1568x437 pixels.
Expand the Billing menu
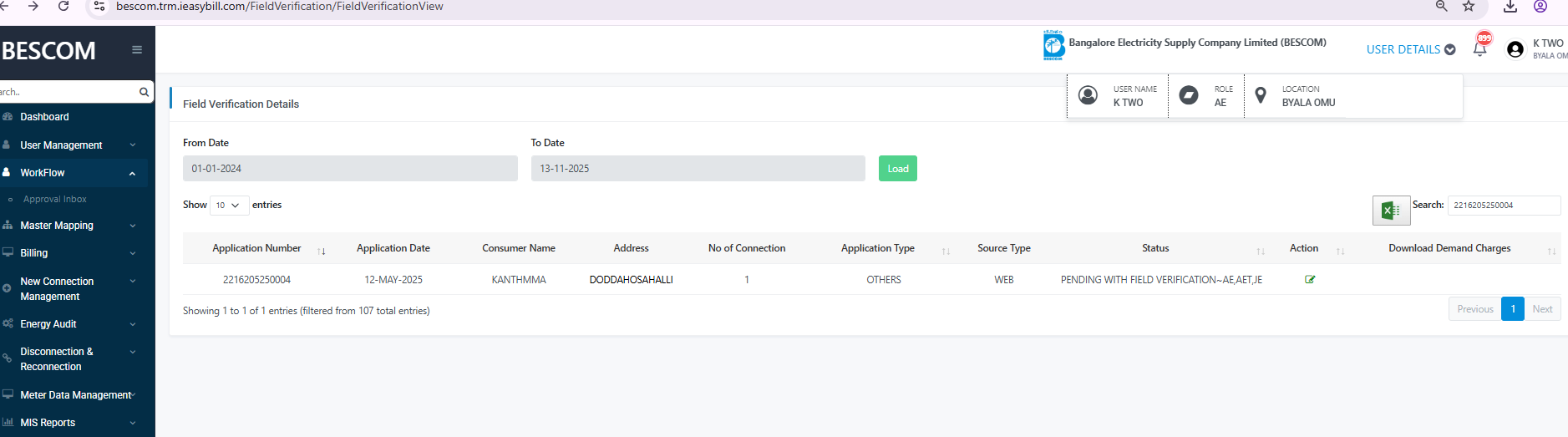coord(74,253)
